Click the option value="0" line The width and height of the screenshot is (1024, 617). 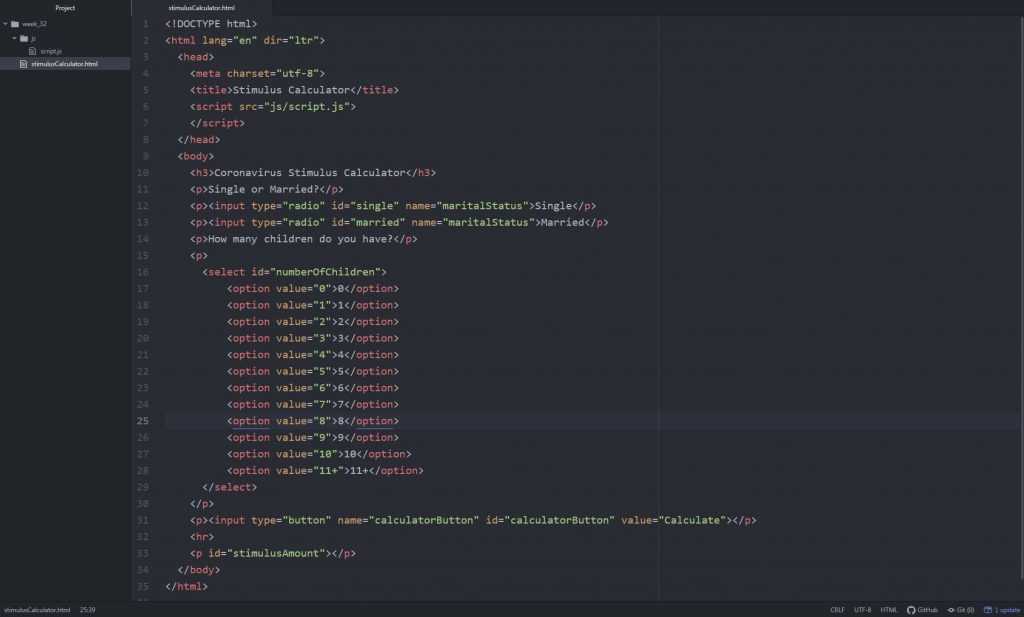pyautogui.click(x=313, y=289)
